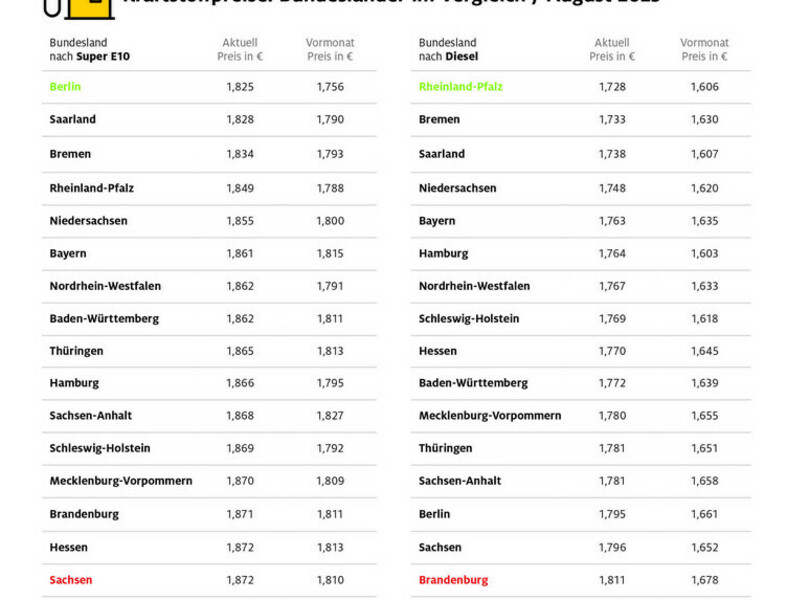Viewport: 809px width, 600px height.
Task: Select Schleswig-Holstein in the Diesel table
Action: click(468, 319)
